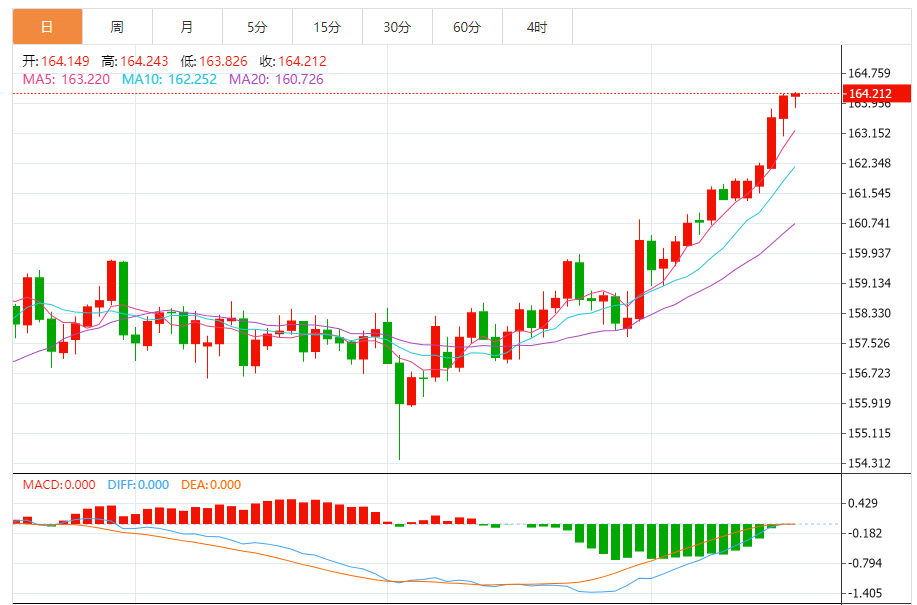Click the MA5: 163.220 indicator label

pos(66,79)
